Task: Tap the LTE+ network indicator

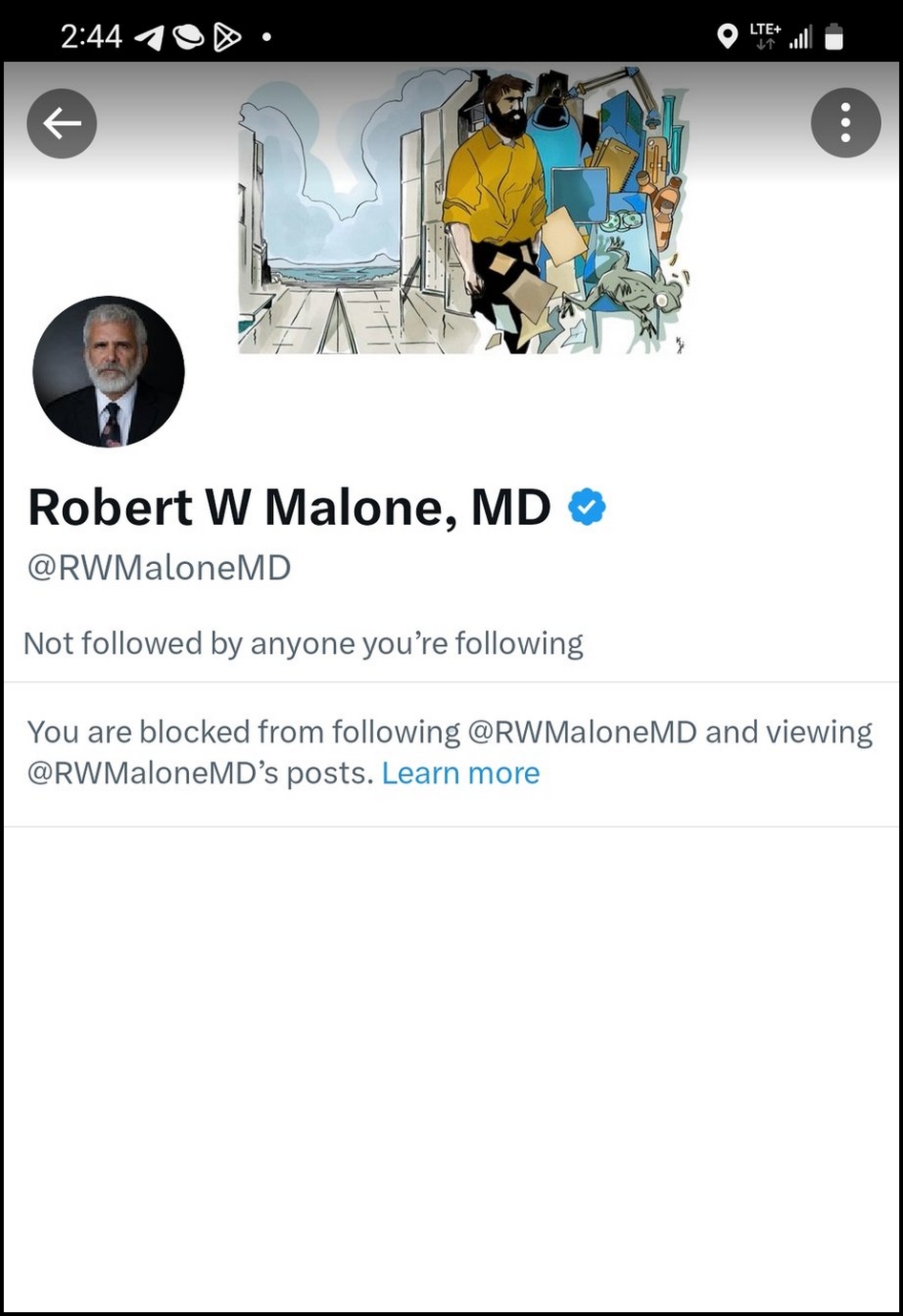Action: (x=765, y=36)
